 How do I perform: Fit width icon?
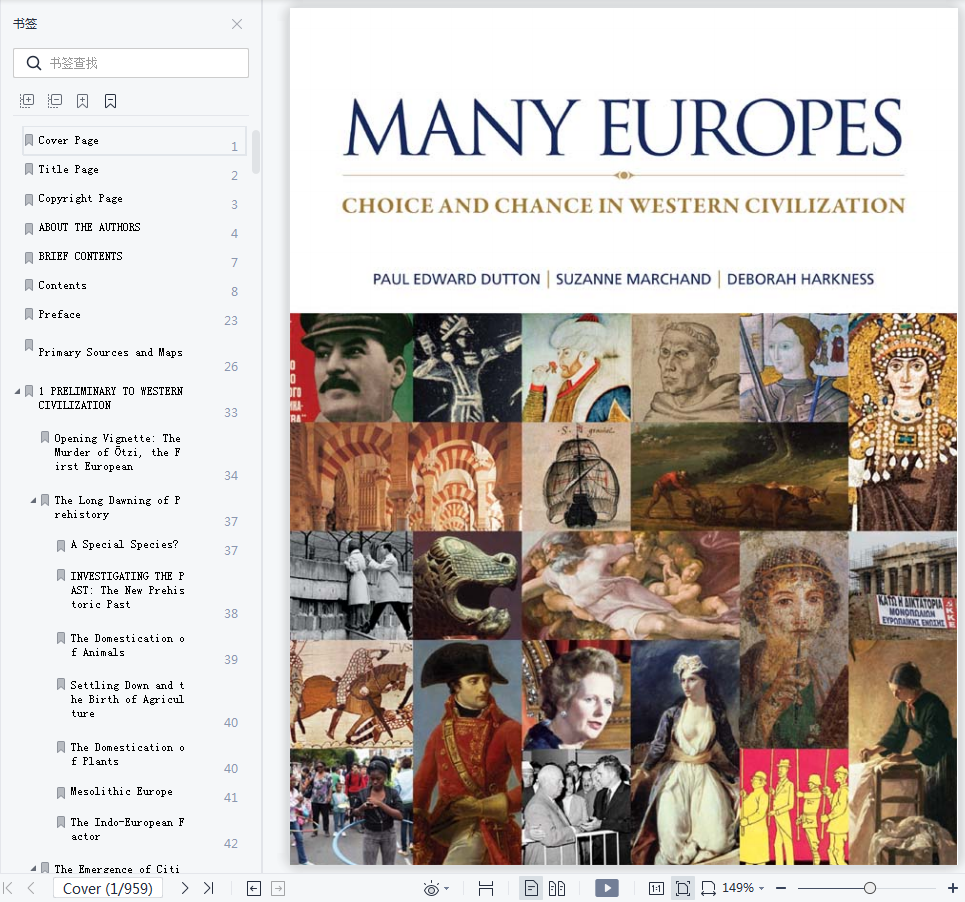[708, 888]
